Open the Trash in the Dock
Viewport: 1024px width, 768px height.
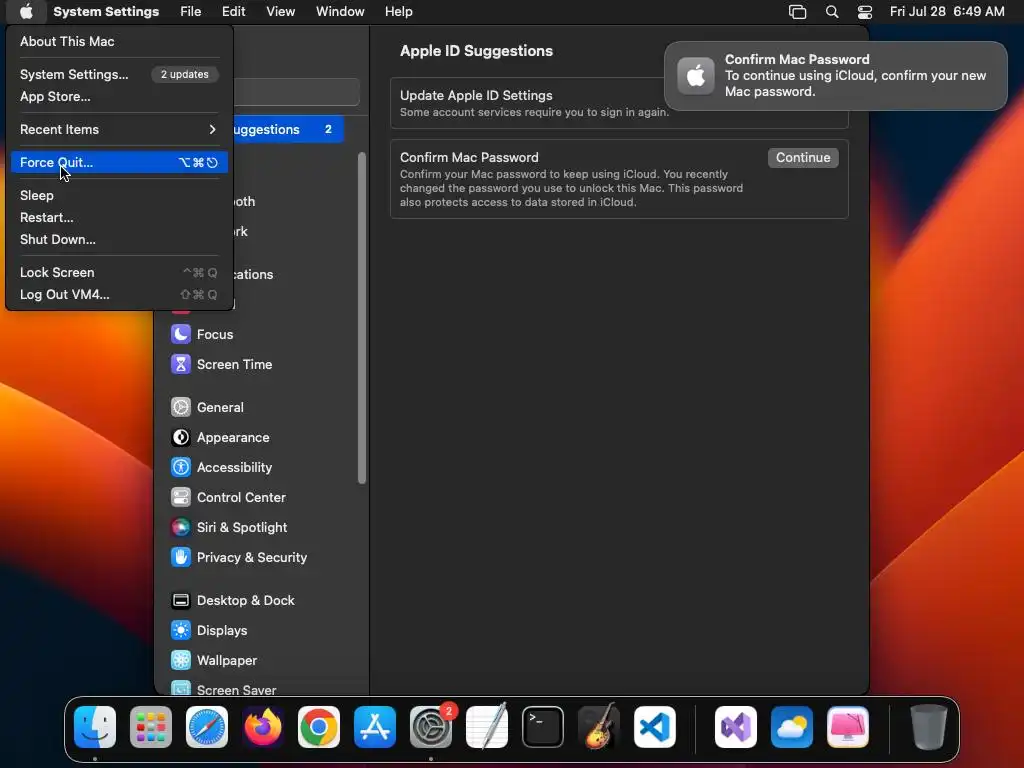(x=929, y=727)
